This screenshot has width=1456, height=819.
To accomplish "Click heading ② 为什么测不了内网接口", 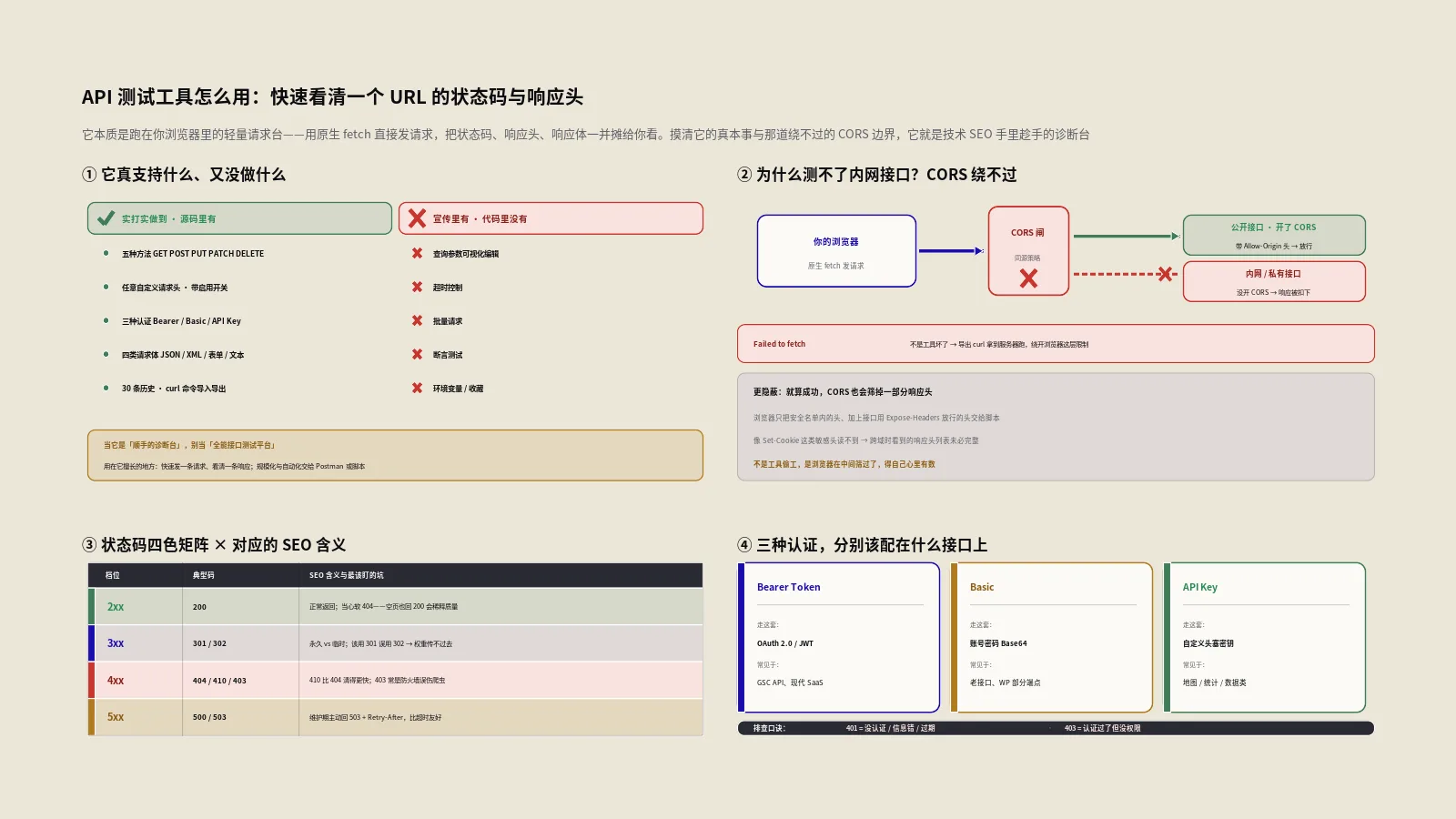I will (877, 175).
